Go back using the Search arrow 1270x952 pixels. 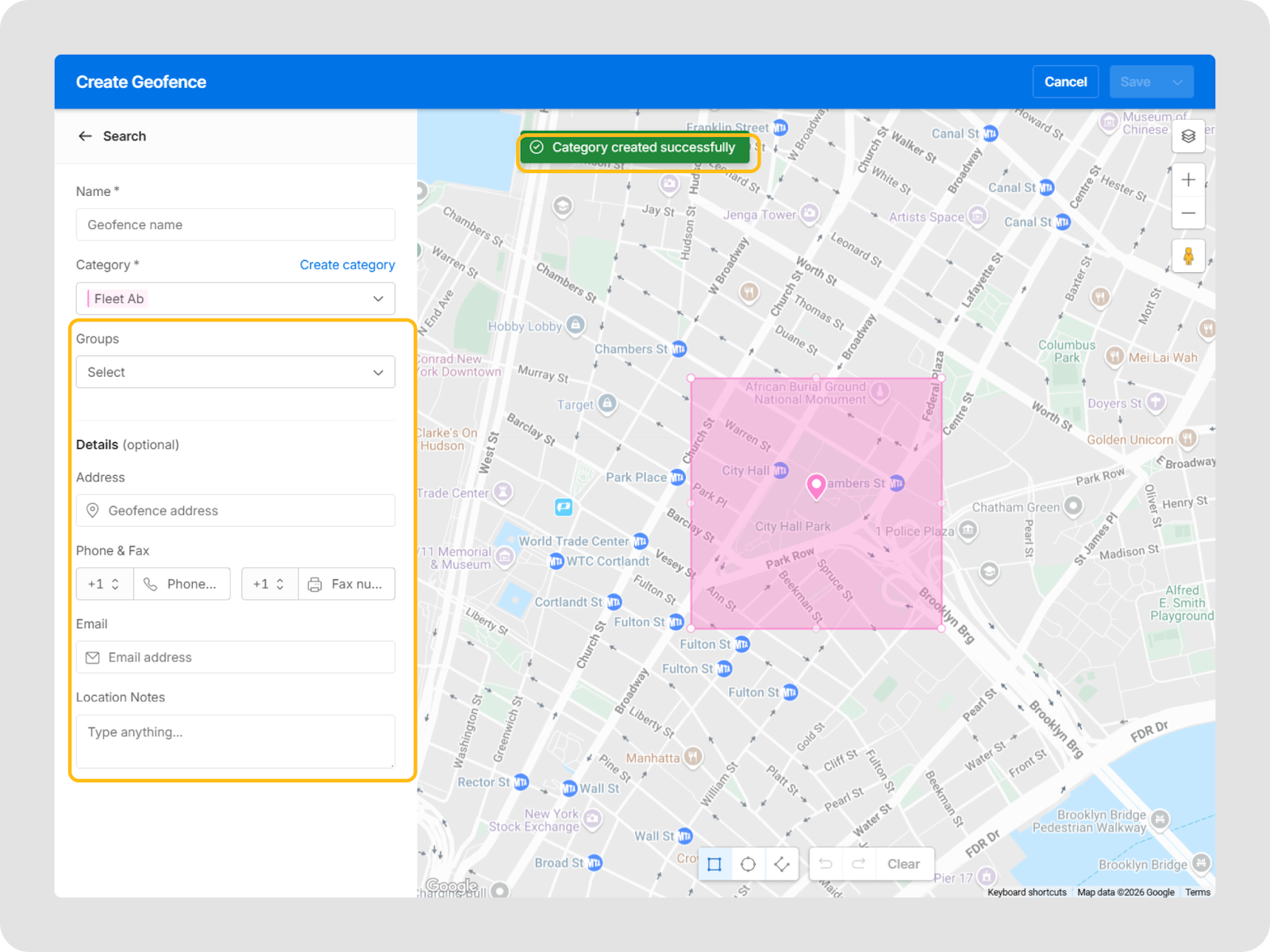tap(86, 136)
